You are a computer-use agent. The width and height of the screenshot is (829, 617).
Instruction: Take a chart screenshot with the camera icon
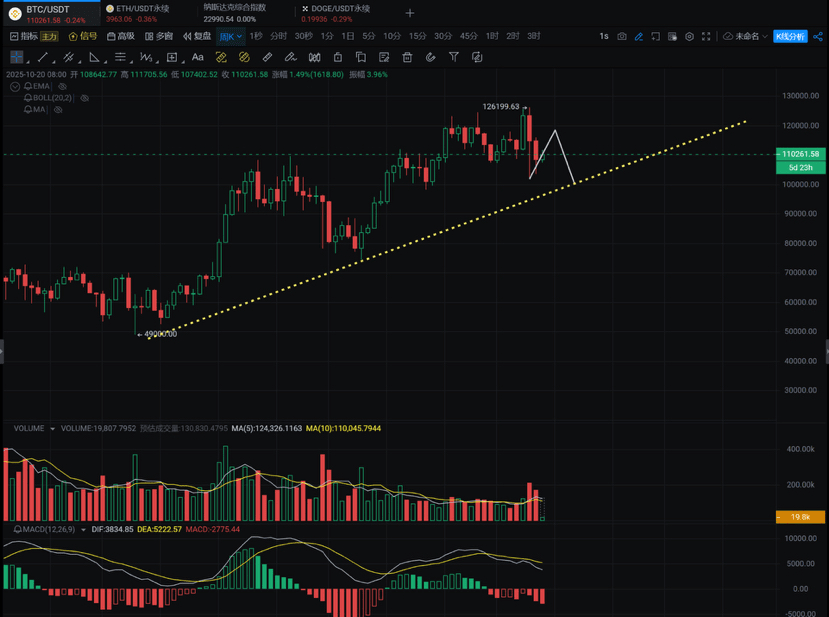(622, 36)
